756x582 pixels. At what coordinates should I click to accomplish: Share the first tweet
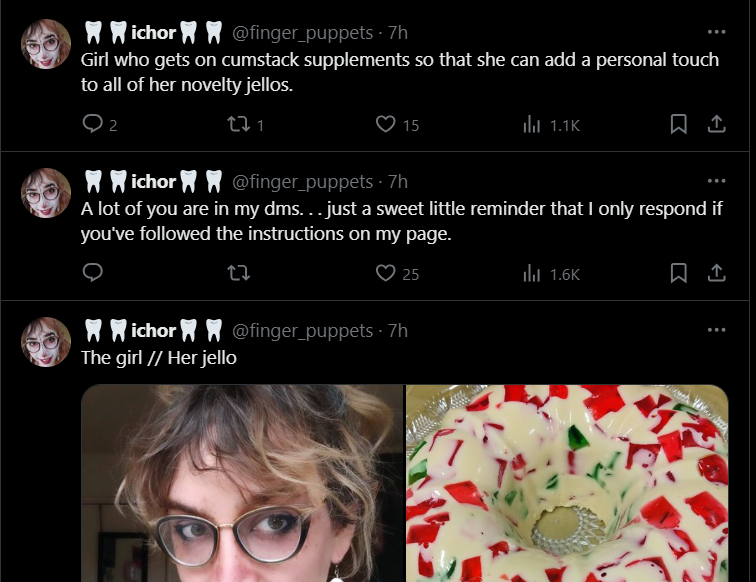(716, 124)
